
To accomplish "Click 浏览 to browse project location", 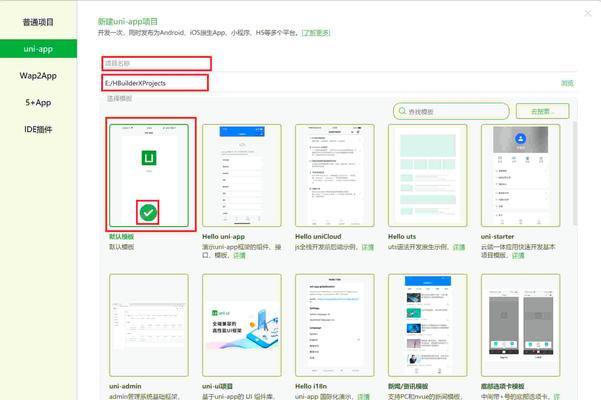I will (x=567, y=83).
